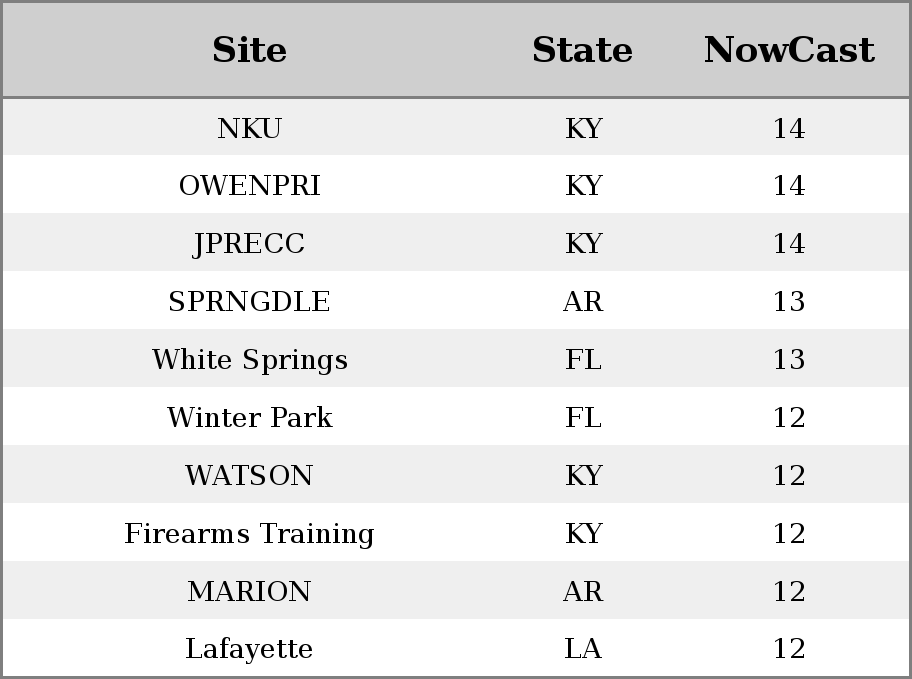912x679 pixels.
Task: Select the JPRECC site cell
Action: pyautogui.click(x=250, y=243)
